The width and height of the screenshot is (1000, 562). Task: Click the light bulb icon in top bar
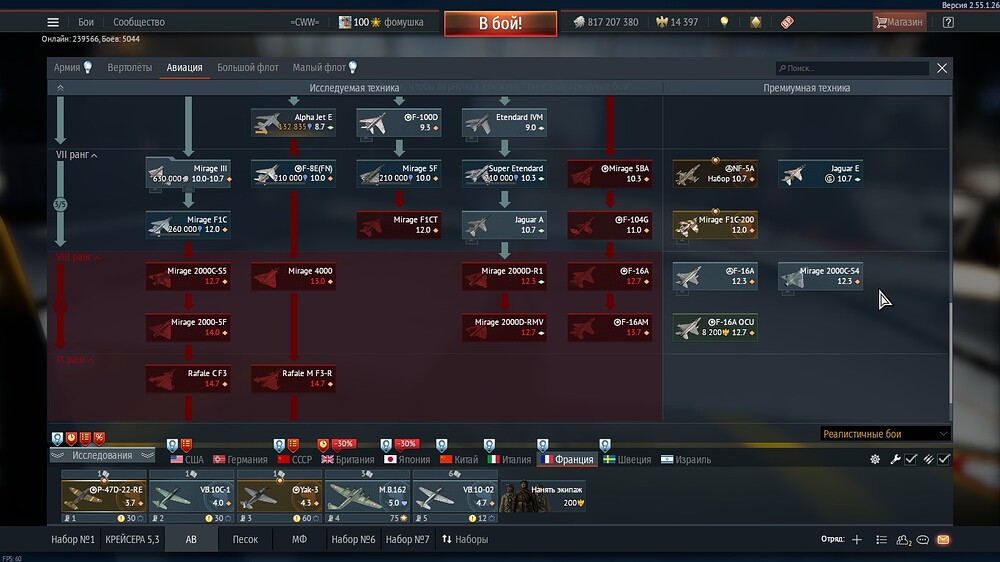click(724, 22)
